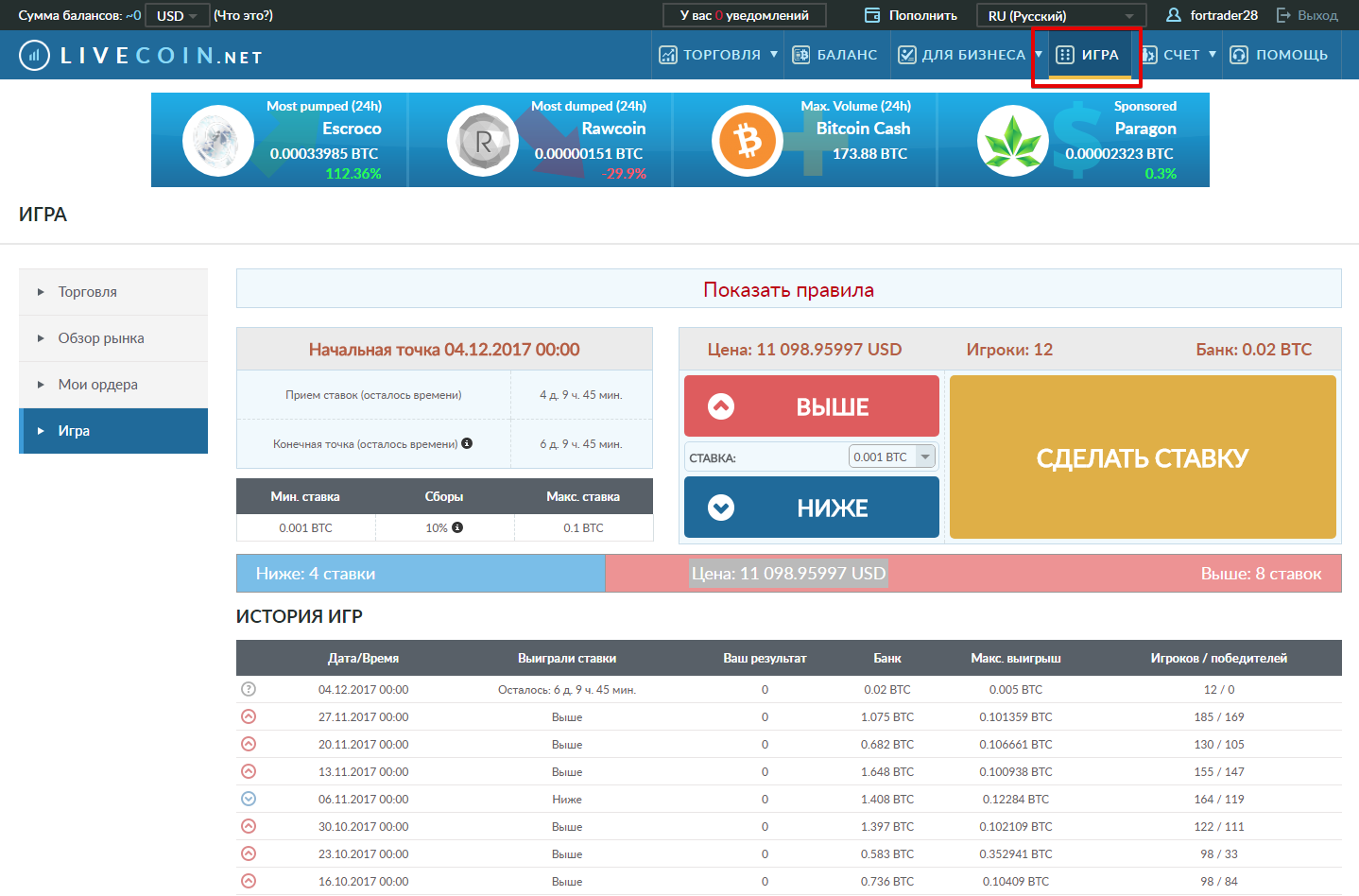Click the Банк: 0.02 BTC label

click(1254, 349)
